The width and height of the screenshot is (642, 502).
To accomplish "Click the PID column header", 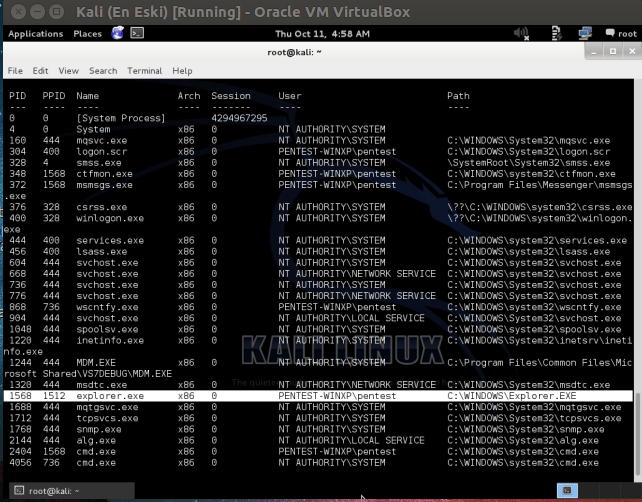I will click(x=18, y=96).
